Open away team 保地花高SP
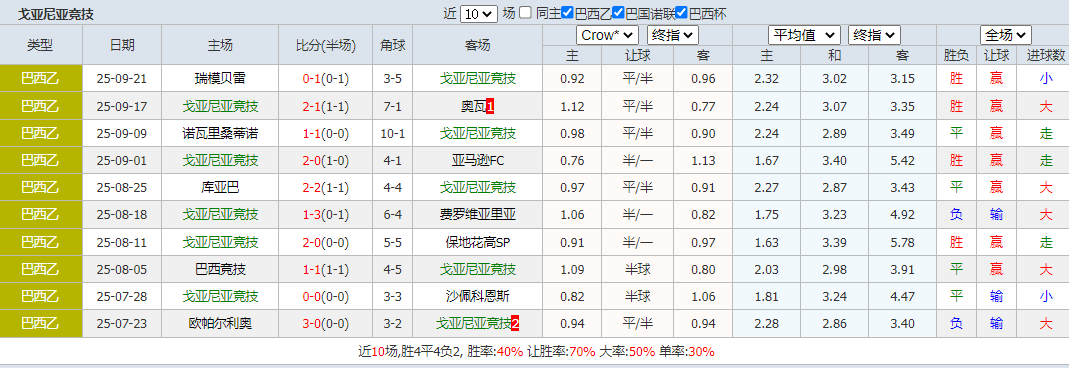The image size is (1069, 368). pyautogui.click(x=477, y=242)
